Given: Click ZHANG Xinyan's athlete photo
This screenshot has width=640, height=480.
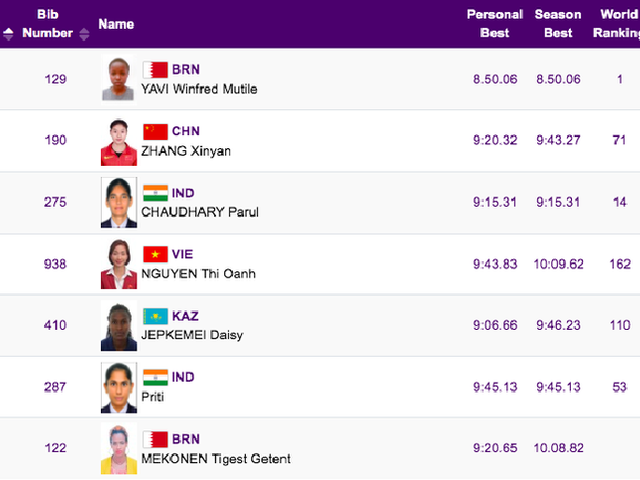Looking at the screenshot, I should coord(118,141).
